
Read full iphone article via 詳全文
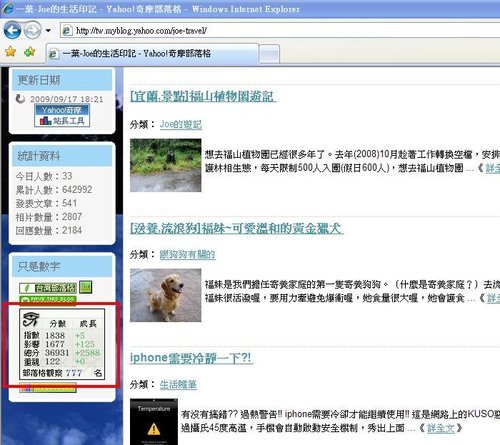441,428
